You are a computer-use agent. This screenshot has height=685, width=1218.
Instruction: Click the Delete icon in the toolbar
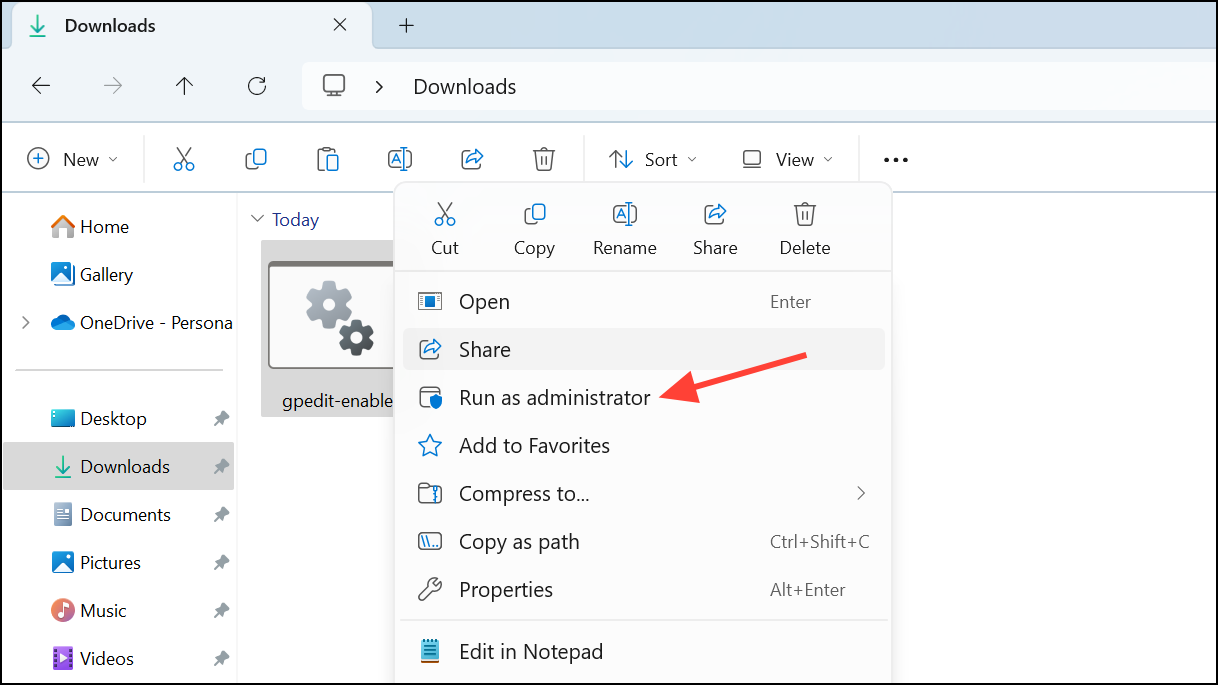coord(543,158)
